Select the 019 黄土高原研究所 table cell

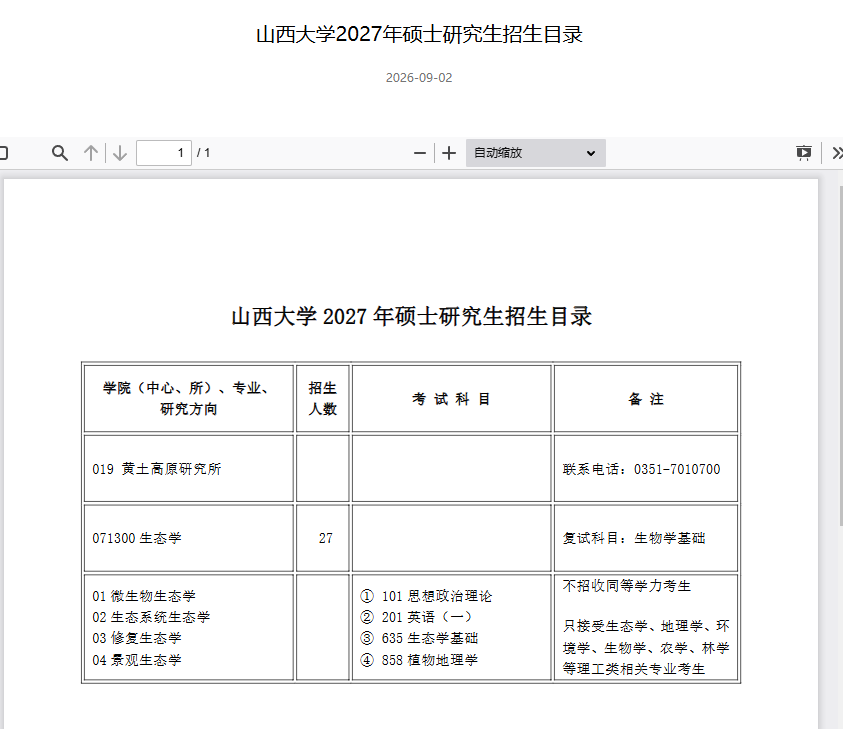click(189, 469)
